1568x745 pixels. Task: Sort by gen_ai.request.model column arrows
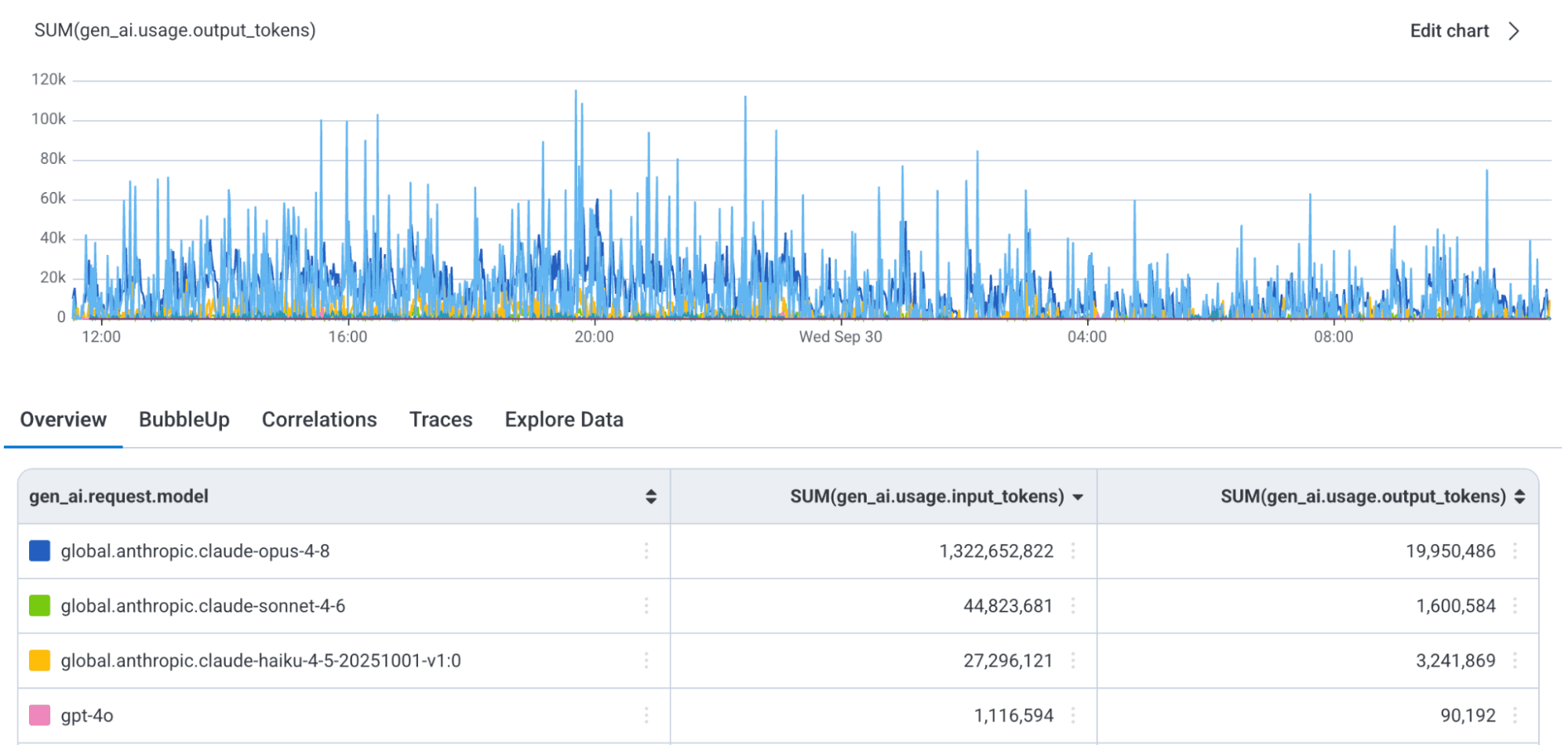(651, 496)
